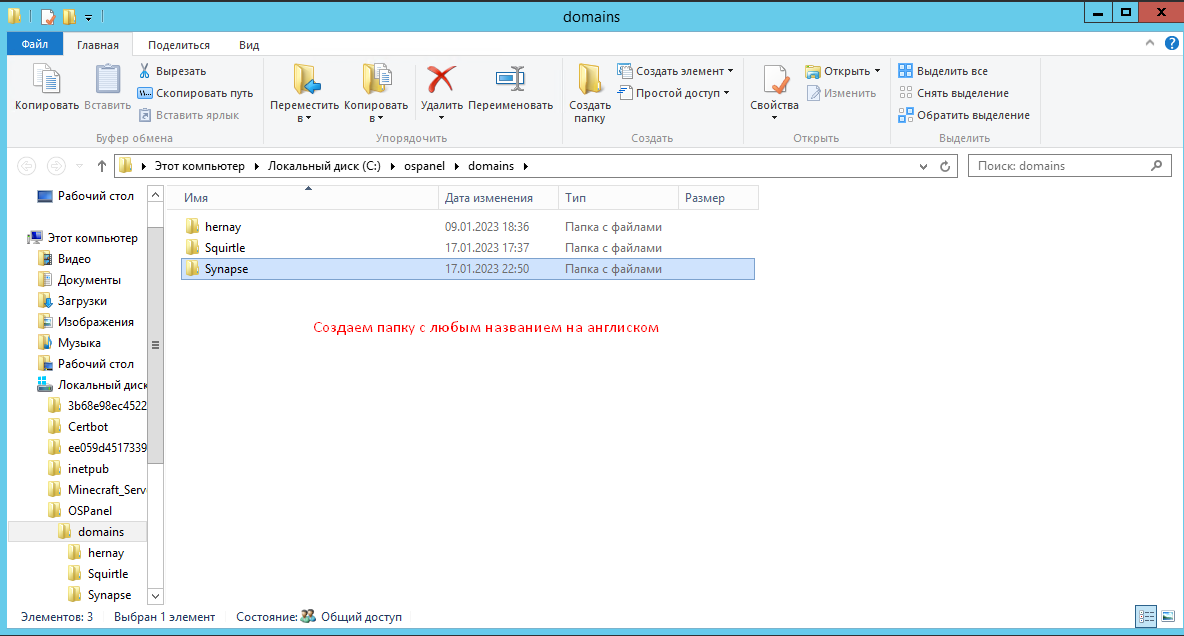Click the red Delete (Удалить) icon
Image resolution: width=1184 pixels, height=636 pixels.
click(x=441, y=79)
